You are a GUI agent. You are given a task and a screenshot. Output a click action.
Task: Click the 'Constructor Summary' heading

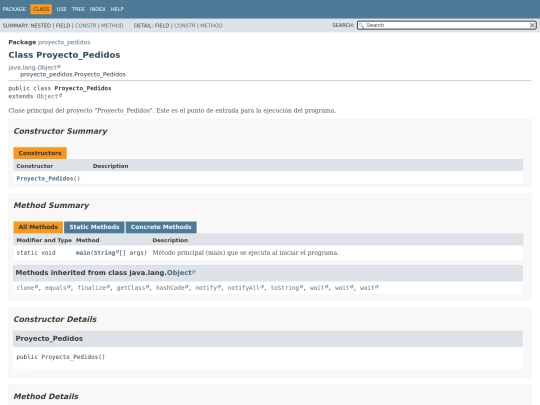click(x=60, y=131)
